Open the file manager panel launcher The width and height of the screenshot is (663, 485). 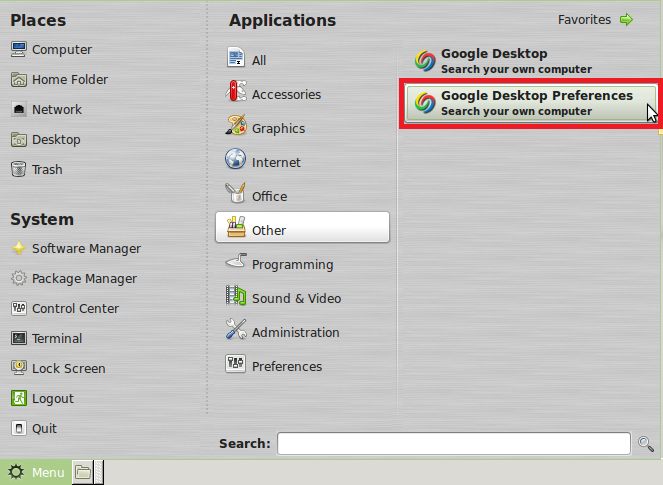coord(83,472)
